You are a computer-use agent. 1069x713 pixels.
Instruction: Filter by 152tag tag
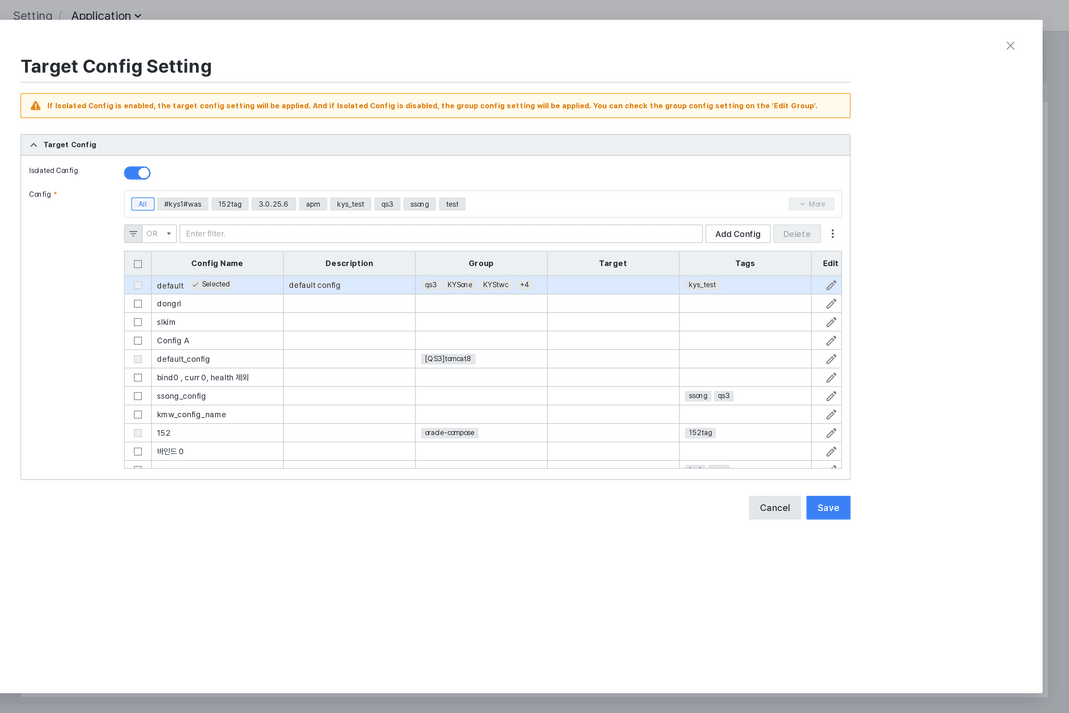click(x=230, y=204)
